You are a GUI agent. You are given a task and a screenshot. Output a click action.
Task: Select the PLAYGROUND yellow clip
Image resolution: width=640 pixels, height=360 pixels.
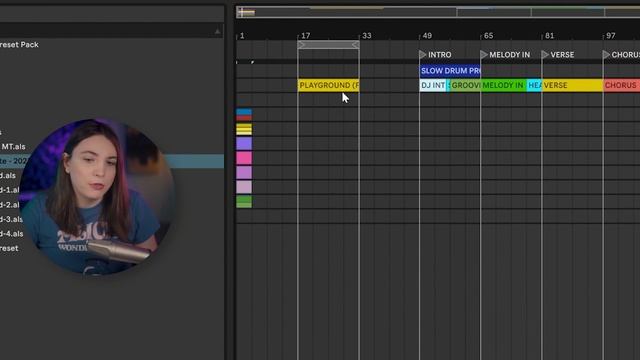coord(329,85)
